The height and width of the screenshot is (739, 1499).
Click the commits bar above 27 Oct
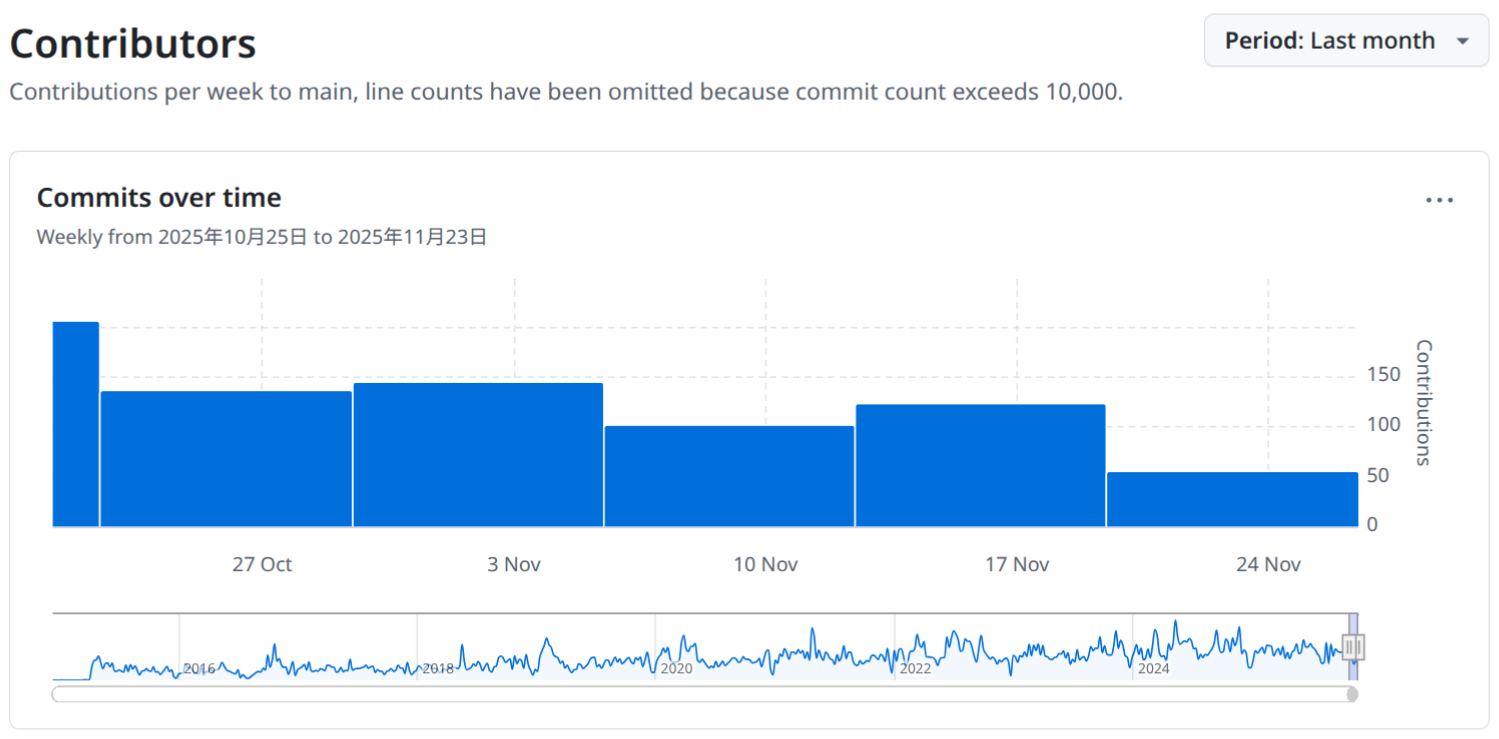tap(224, 460)
